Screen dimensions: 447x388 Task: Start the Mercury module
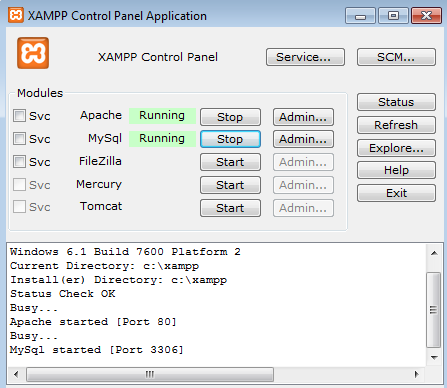(x=230, y=185)
